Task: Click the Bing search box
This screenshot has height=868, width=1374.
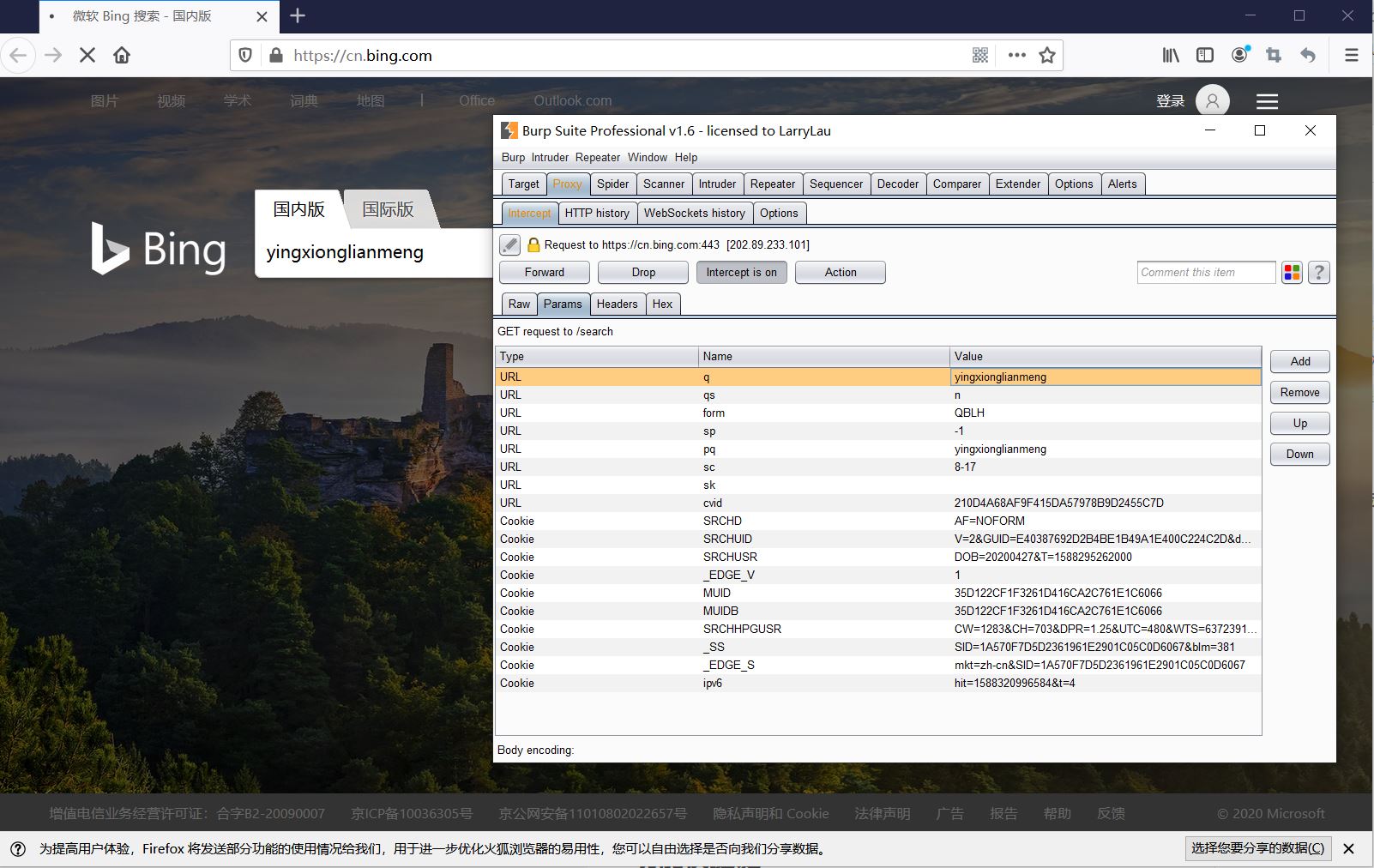Action: (x=375, y=252)
